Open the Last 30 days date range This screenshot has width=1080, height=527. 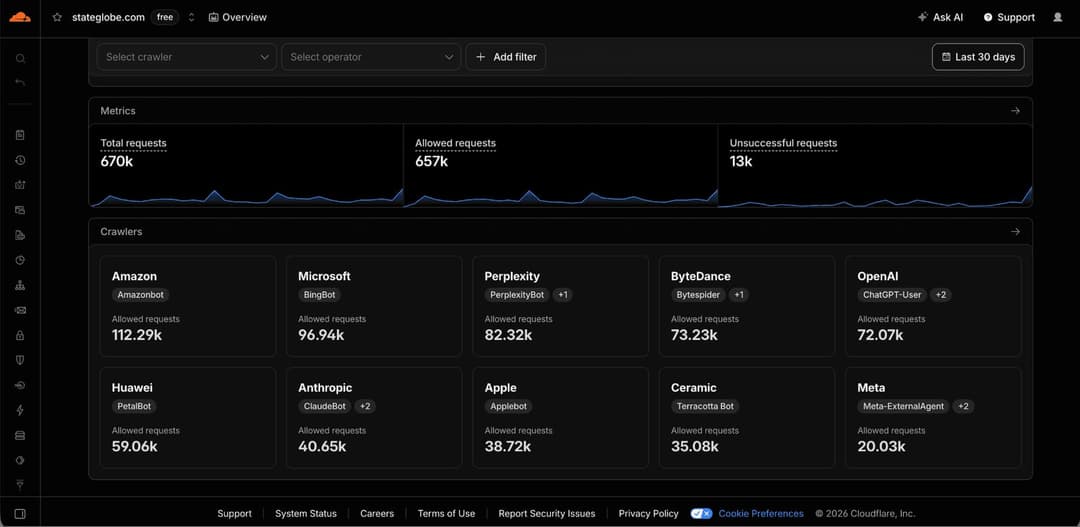[978, 56]
